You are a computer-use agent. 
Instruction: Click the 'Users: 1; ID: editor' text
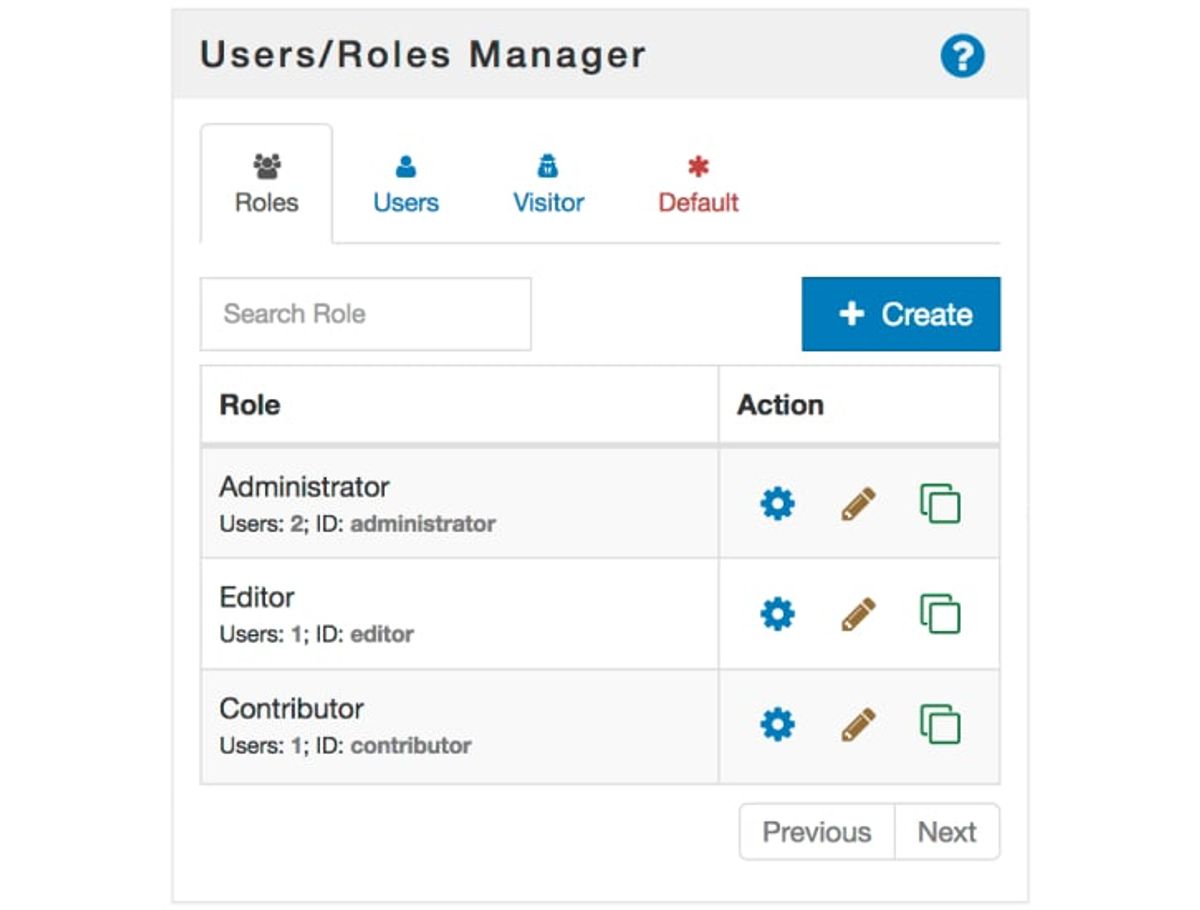316,634
